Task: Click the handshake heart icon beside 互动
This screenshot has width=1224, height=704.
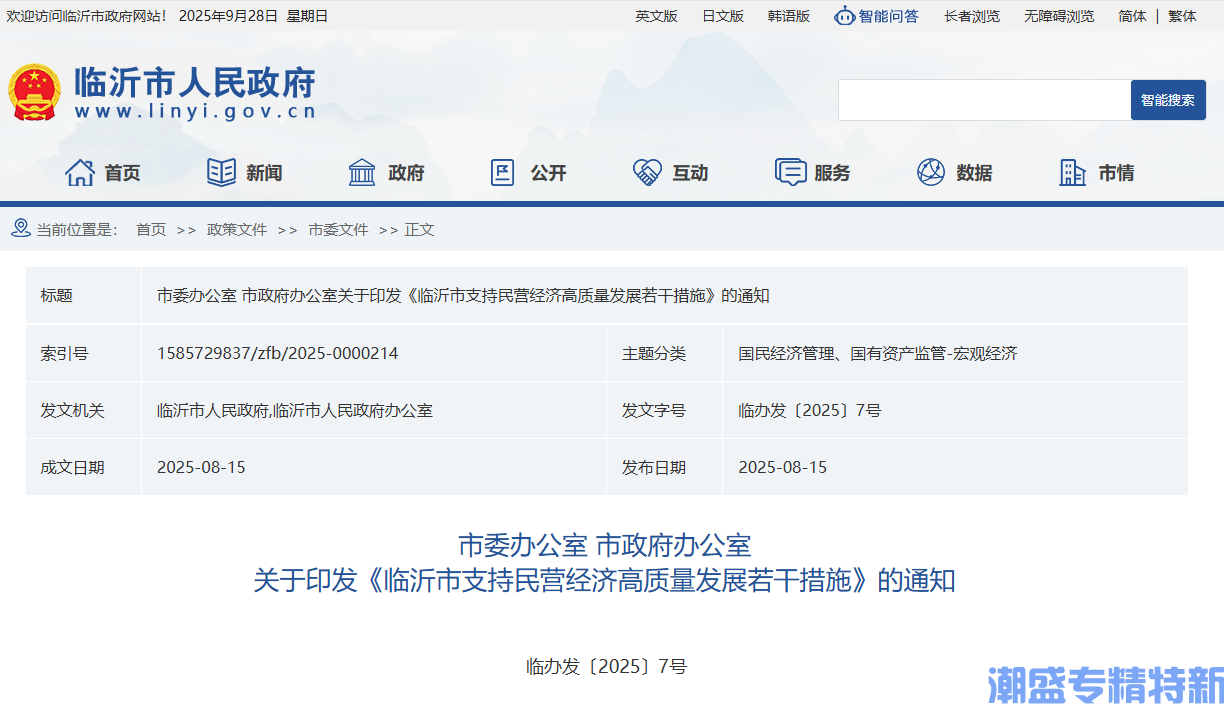Action: pyautogui.click(x=647, y=173)
